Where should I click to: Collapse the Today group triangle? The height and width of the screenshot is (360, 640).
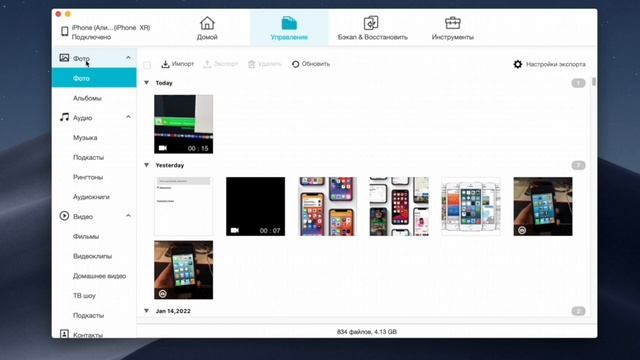coord(147,82)
